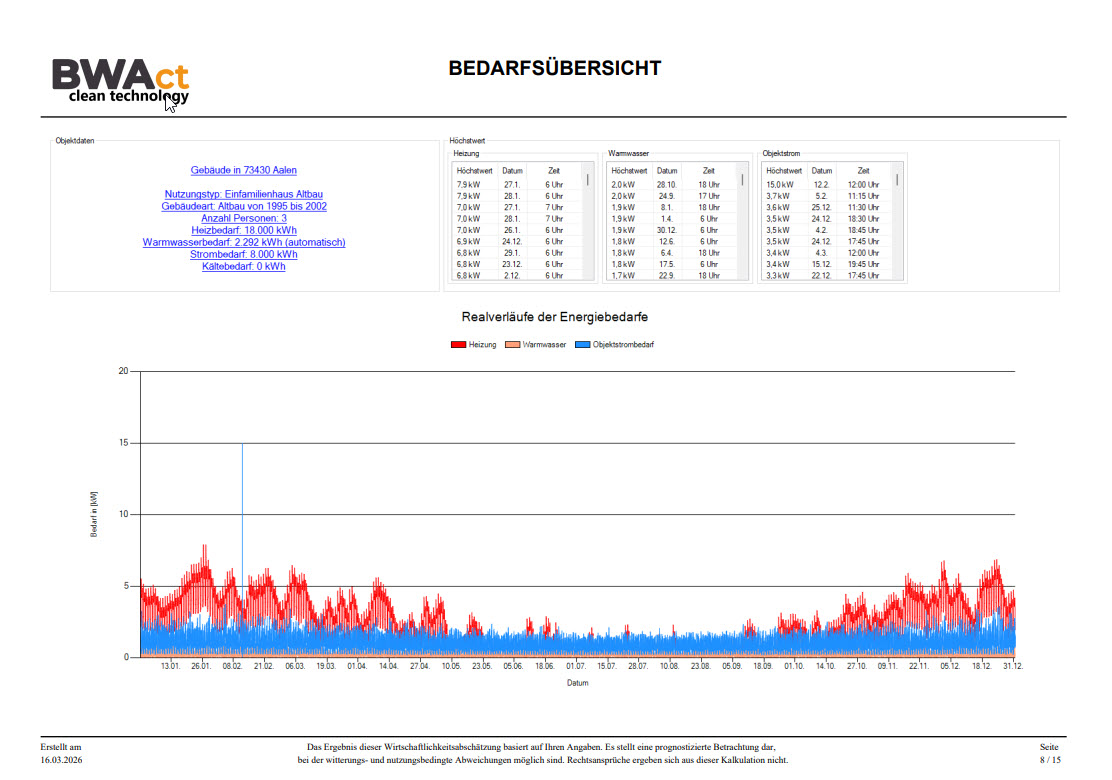The width and height of the screenshot is (1112, 780).
Task: Click the 'Heizbedarf: 18.000 kWh' link
Action: (243, 230)
